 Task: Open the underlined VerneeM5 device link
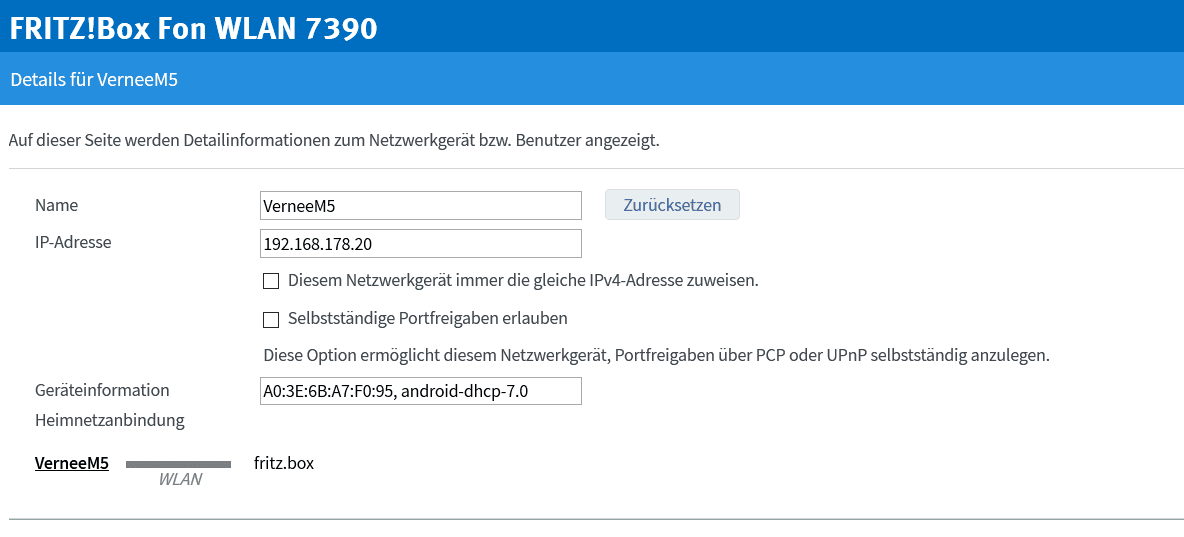coord(72,464)
